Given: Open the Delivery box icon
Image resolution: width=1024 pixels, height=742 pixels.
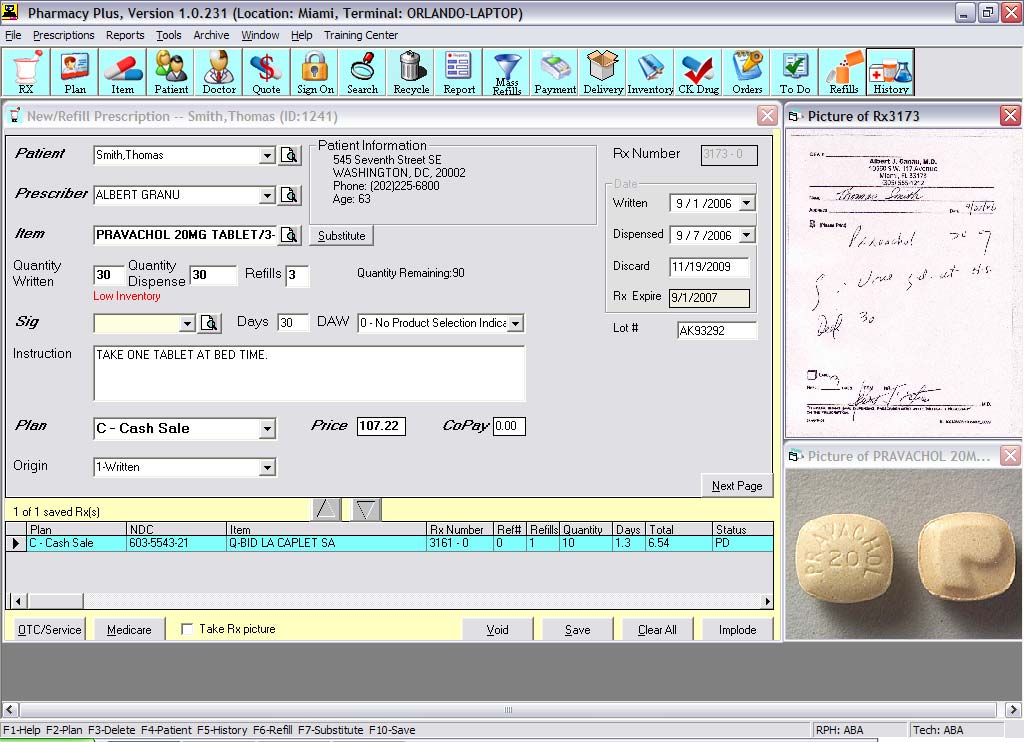Looking at the screenshot, I should point(603,72).
